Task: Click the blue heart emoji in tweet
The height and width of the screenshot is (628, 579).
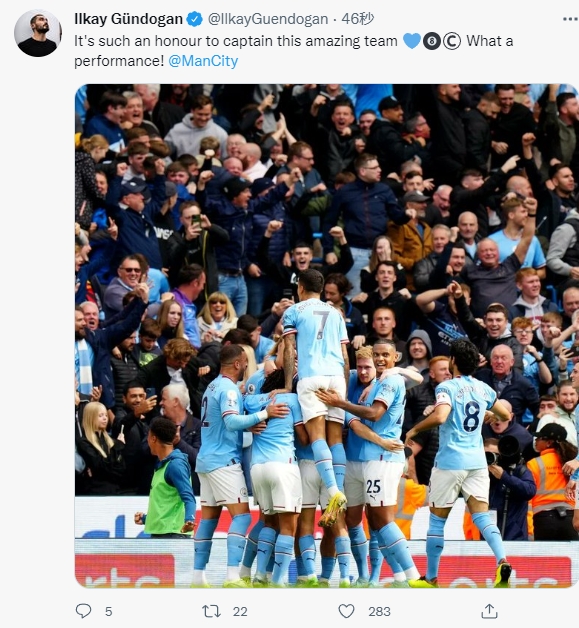Action: [x=412, y=41]
